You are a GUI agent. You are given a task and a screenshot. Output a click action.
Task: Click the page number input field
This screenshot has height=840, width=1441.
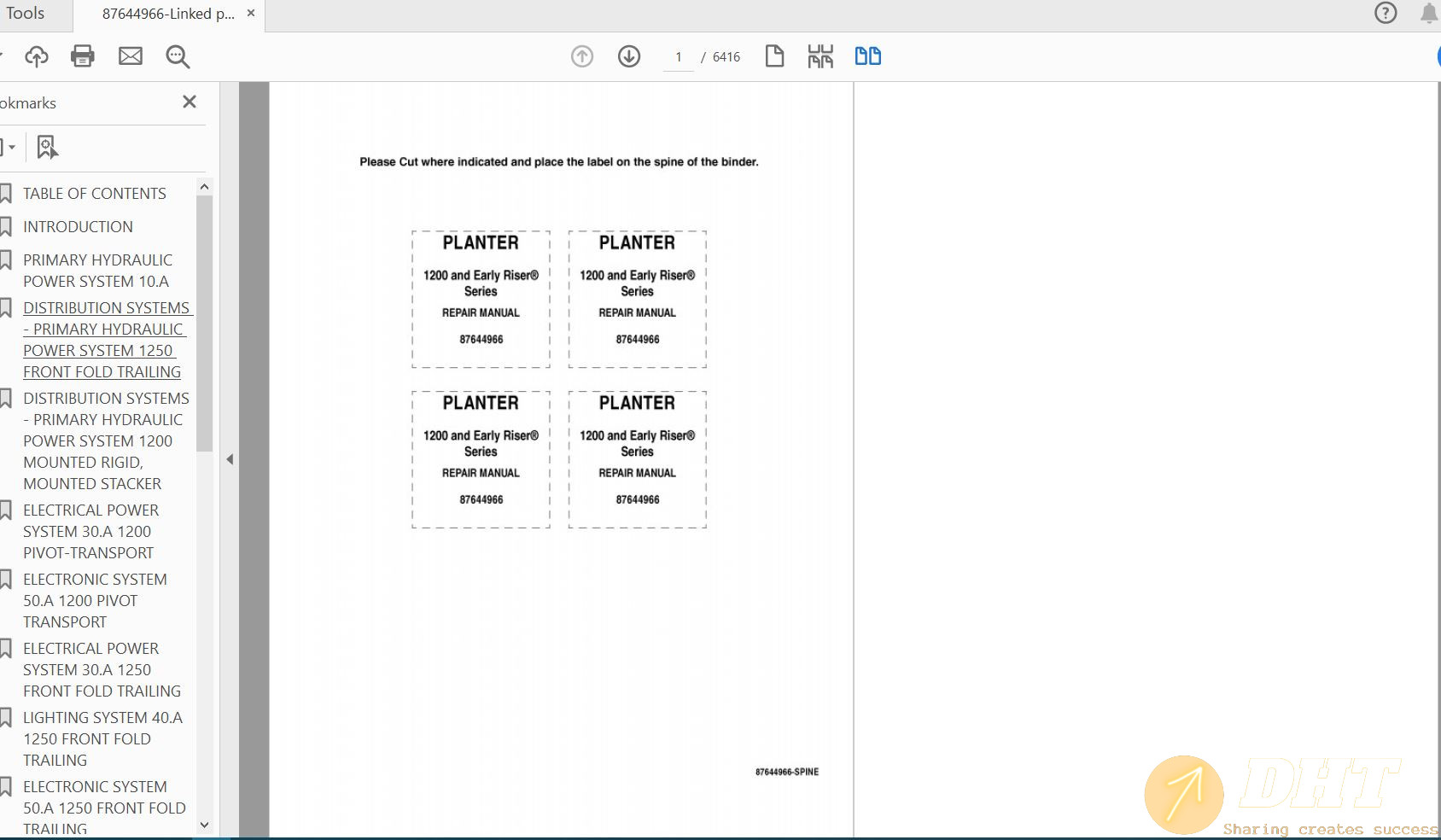[679, 57]
